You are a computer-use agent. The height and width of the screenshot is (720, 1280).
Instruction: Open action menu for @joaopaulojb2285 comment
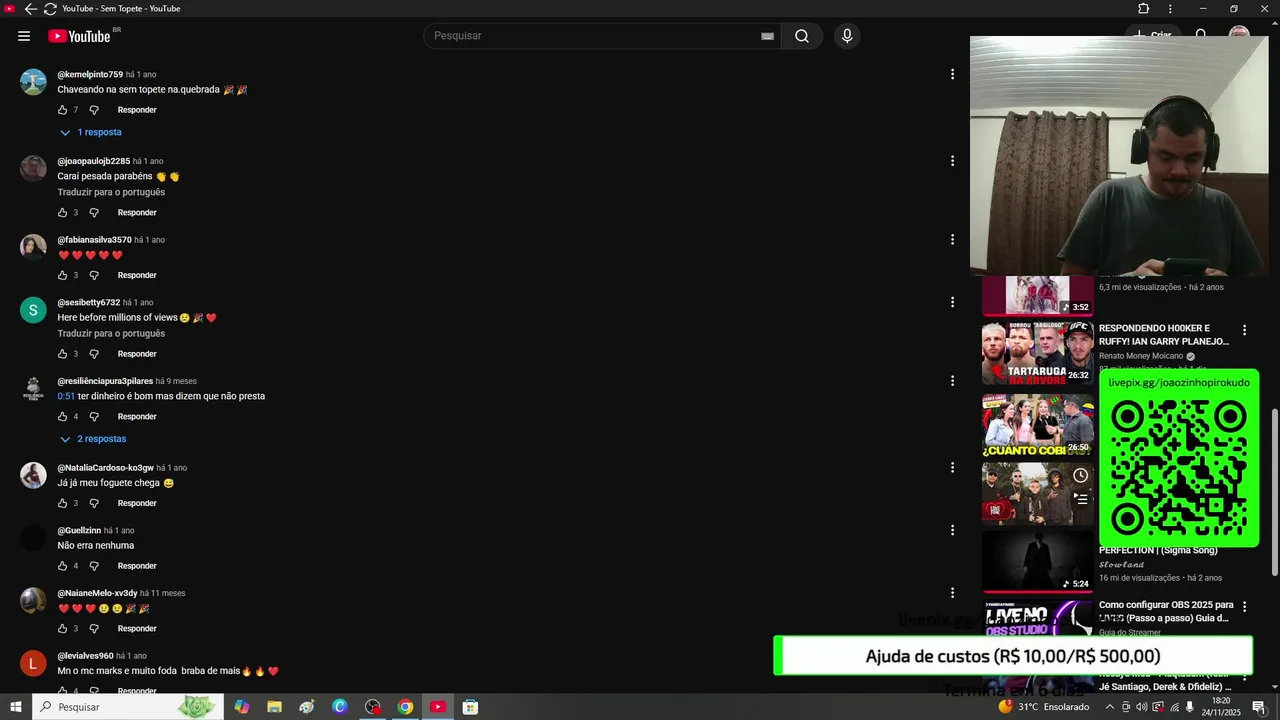coord(952,160)
